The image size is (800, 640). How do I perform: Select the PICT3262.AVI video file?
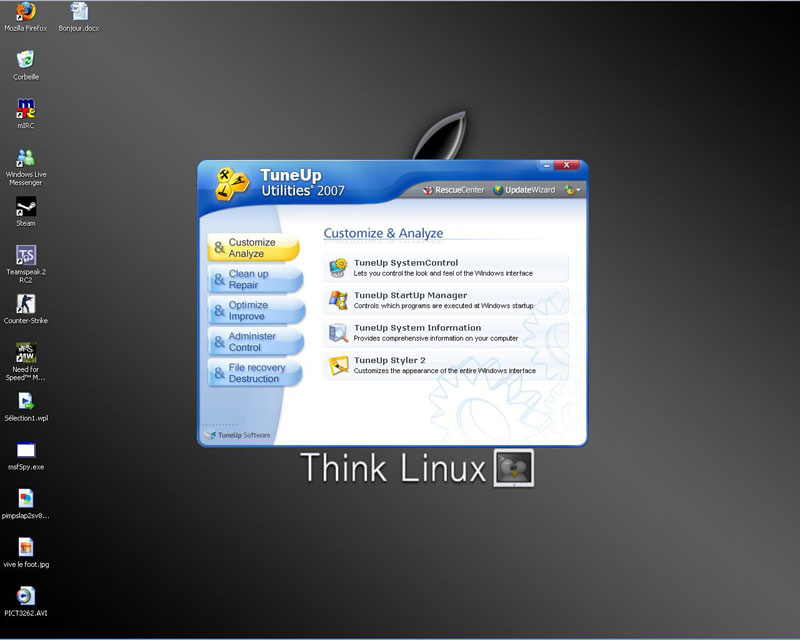pos(26,602)
